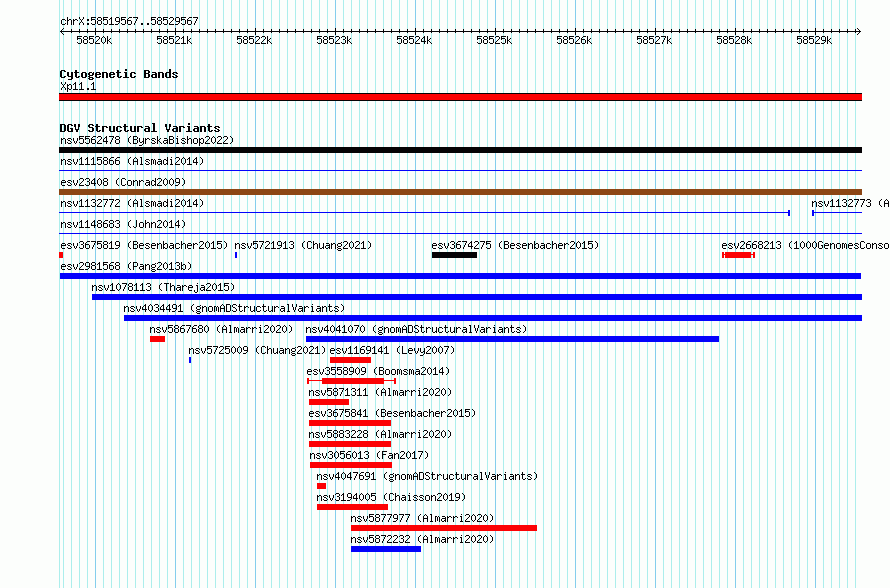
Task: Click nsv3194005 (Chaisson2019) label
Action: [391, 497]
